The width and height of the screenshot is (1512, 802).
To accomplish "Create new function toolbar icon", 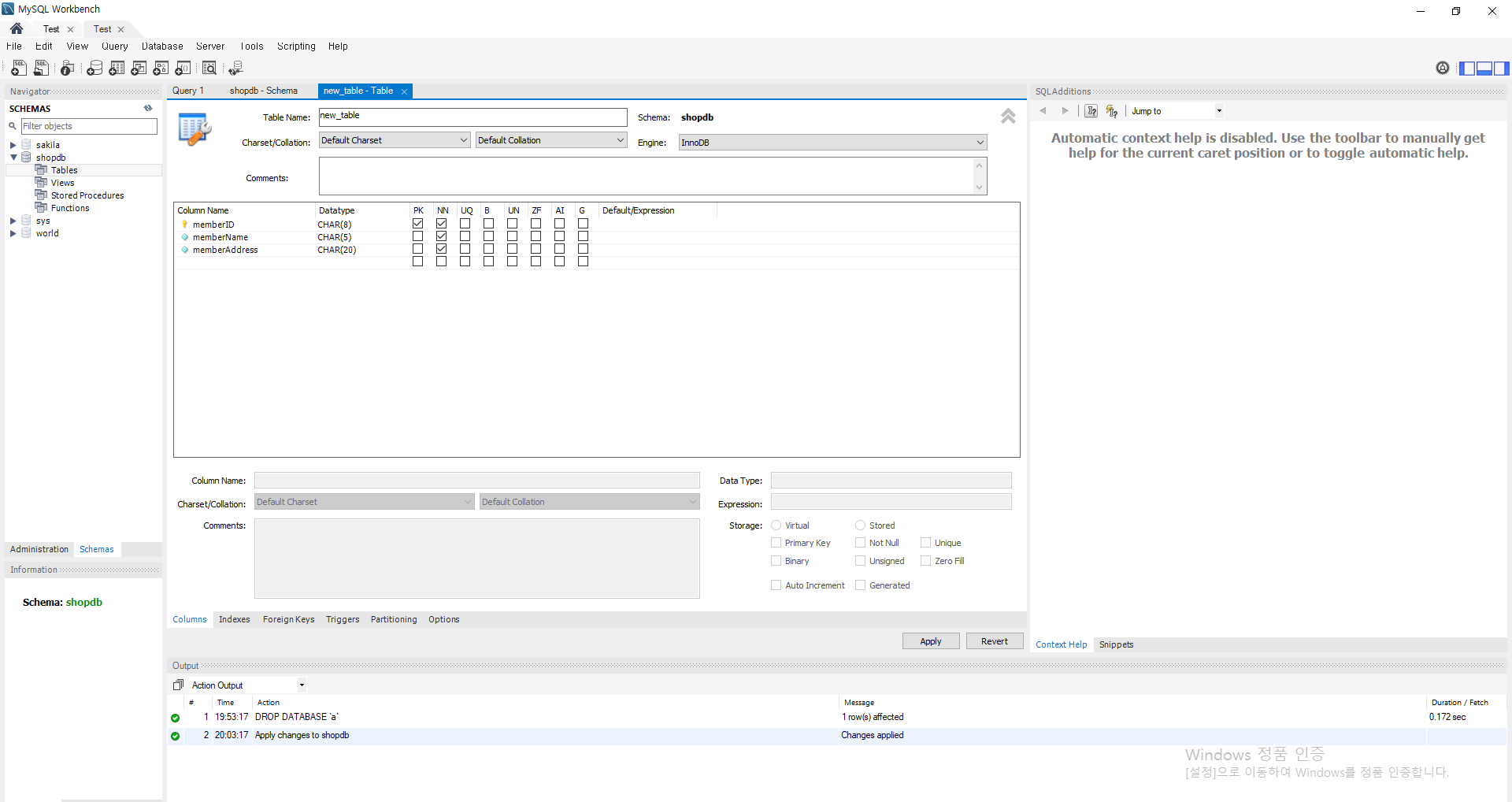I will 183,68.
